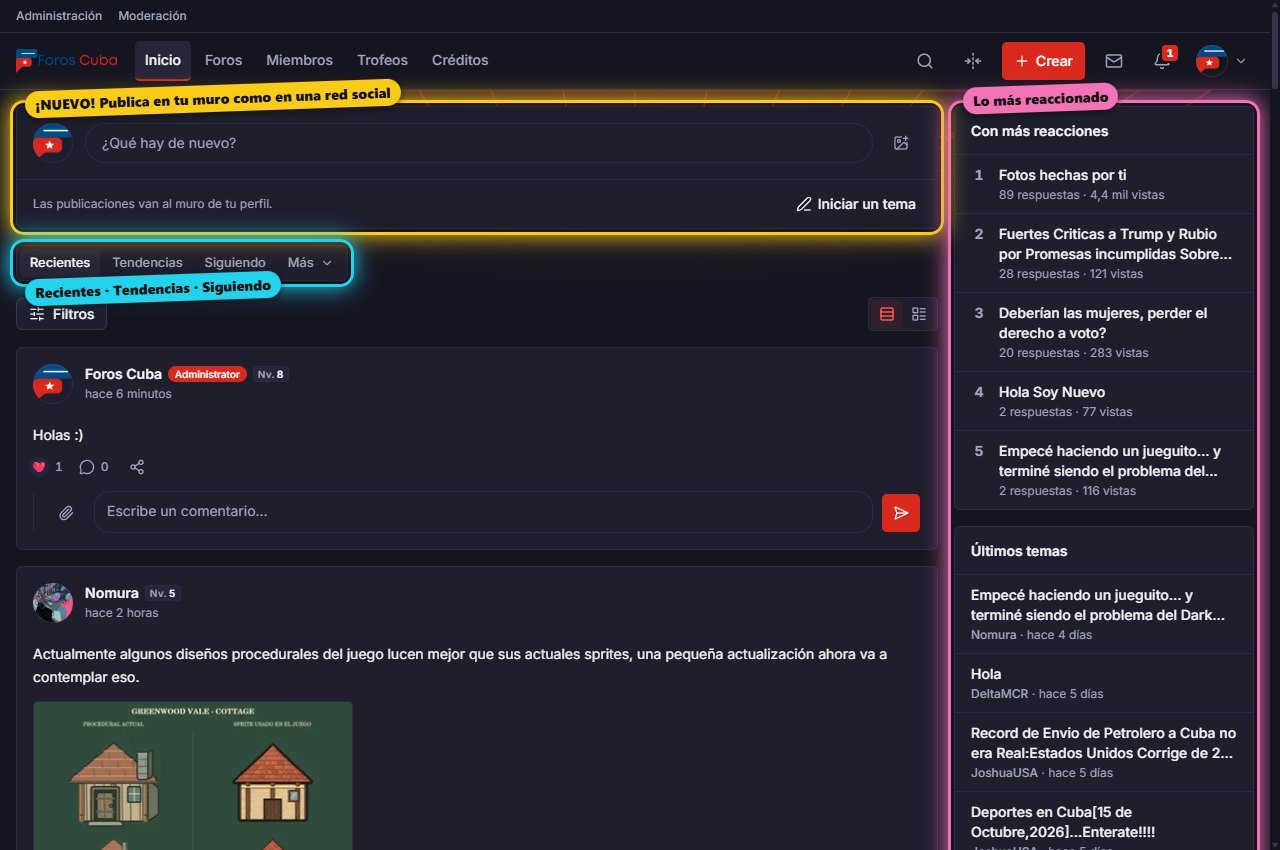Select the Recientes feed tab
The height and width of the screenshot is (850, 1280).
pyautogui.click(x=60, y=262)
